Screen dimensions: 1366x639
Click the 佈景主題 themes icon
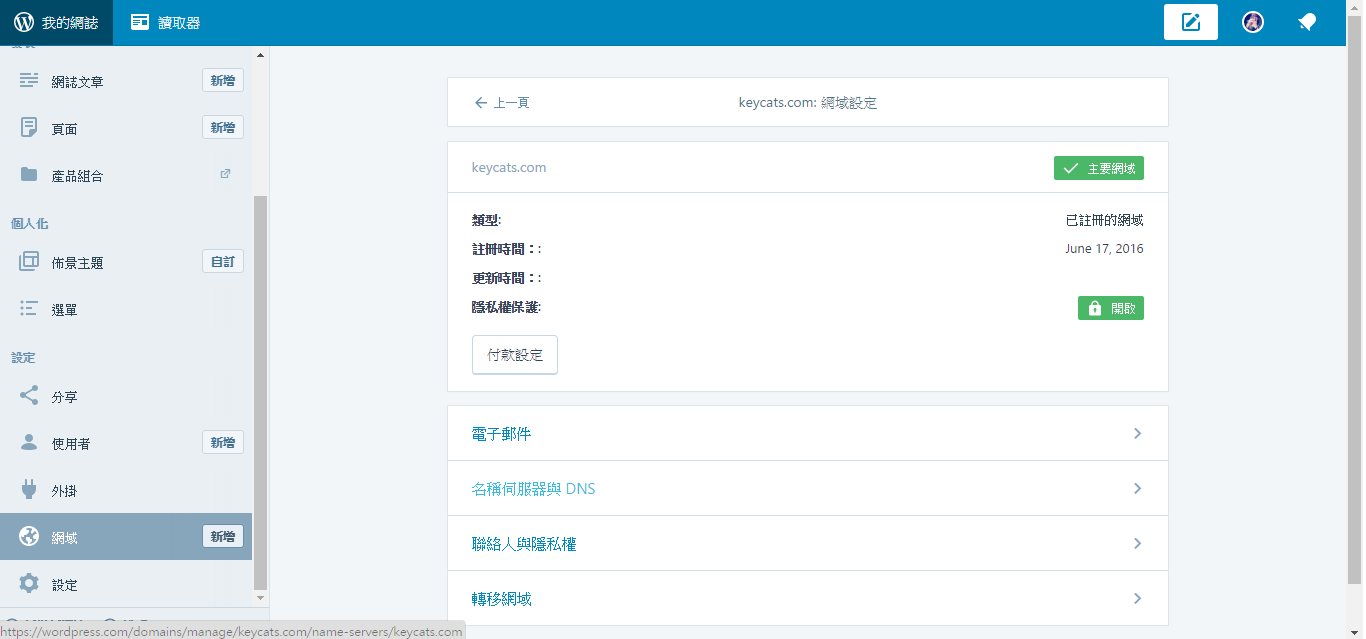click(x=29, y=262)
